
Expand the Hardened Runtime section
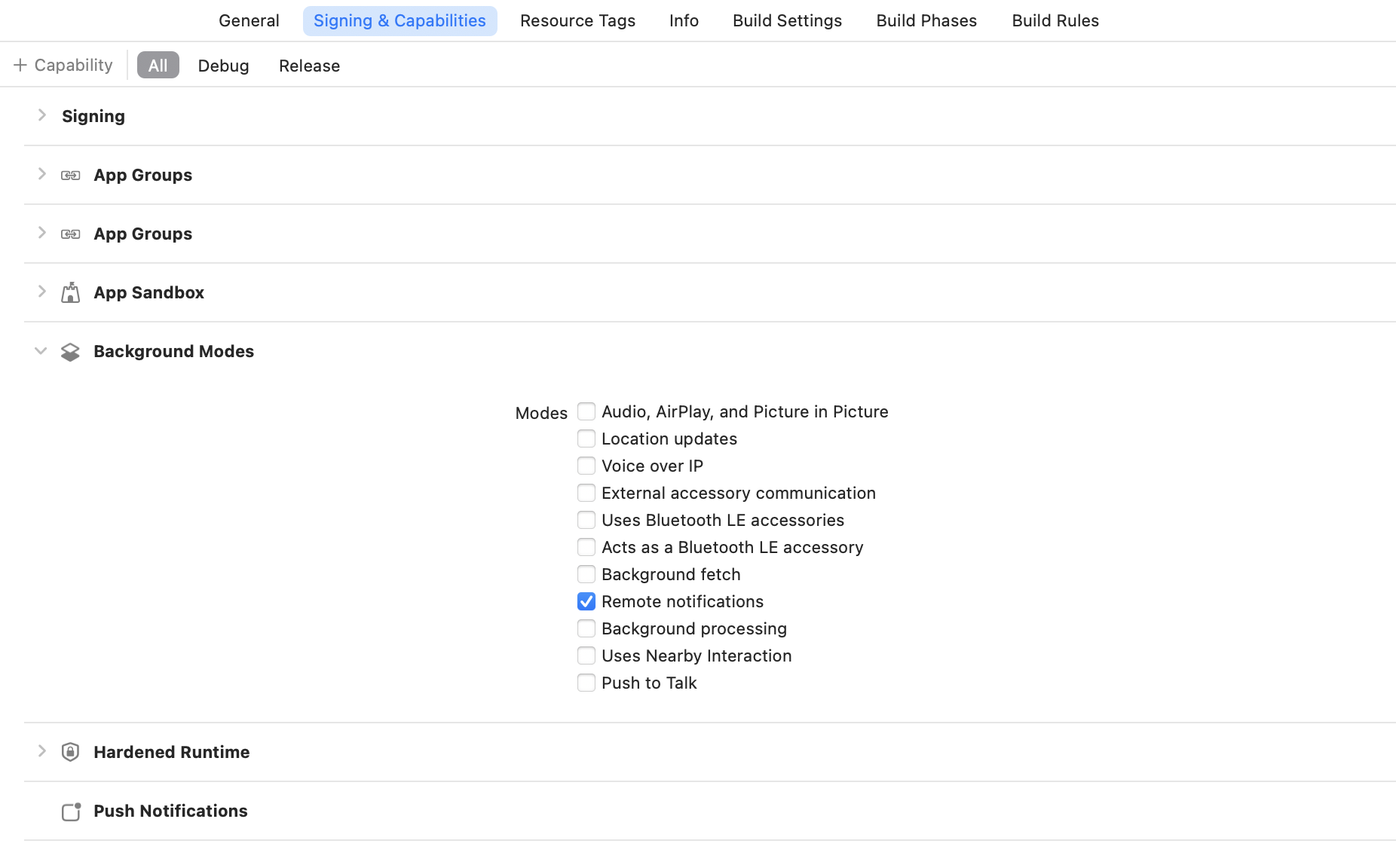[42, 751]
